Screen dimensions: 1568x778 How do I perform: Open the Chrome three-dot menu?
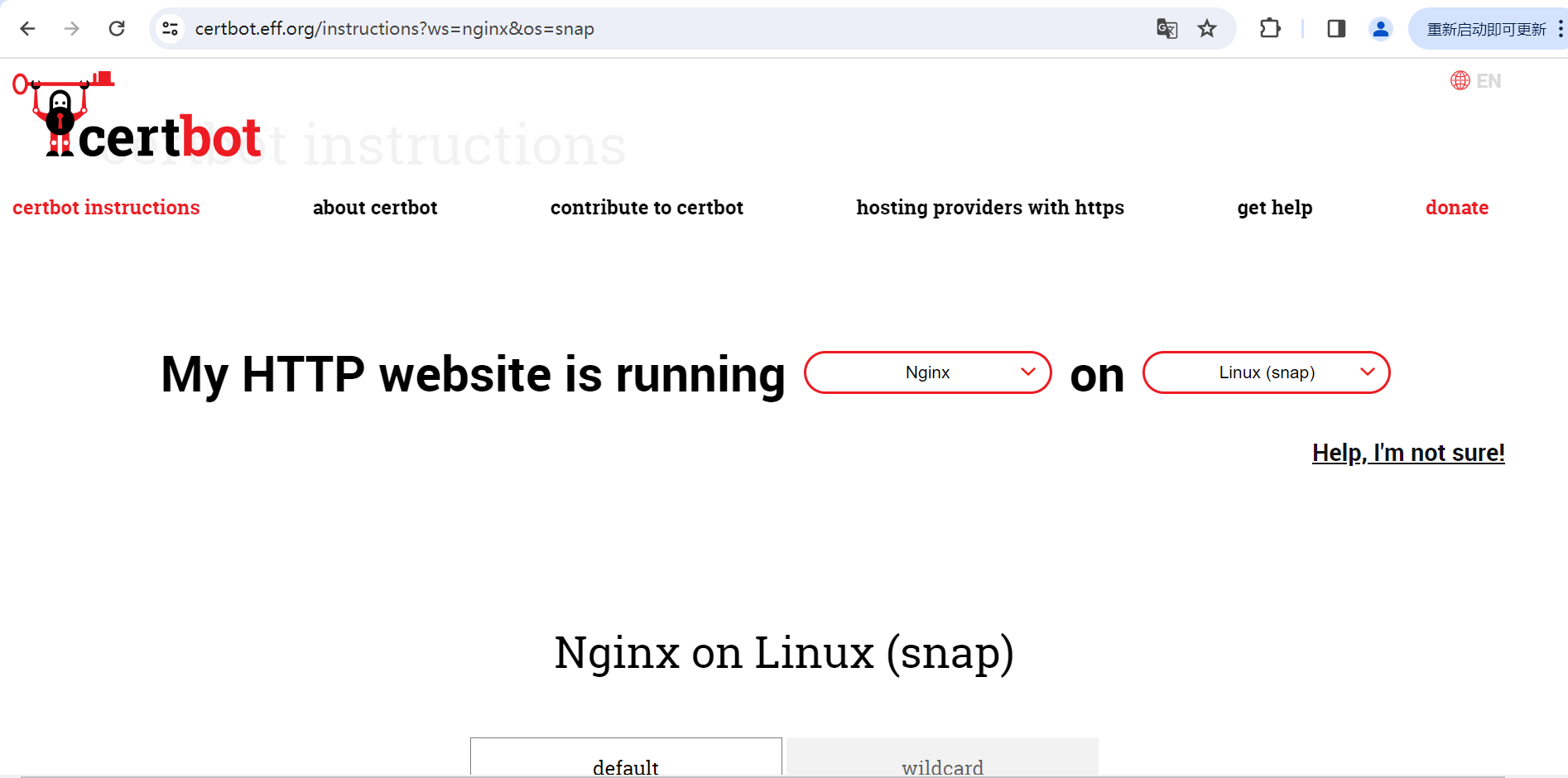click(x=1561, y=29)
